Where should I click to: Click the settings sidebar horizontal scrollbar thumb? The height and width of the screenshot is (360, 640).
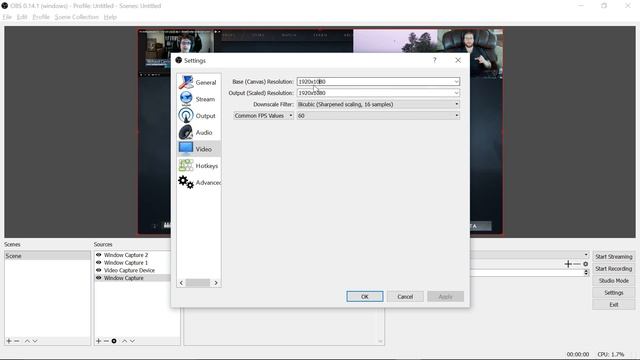tap(198, 283)
